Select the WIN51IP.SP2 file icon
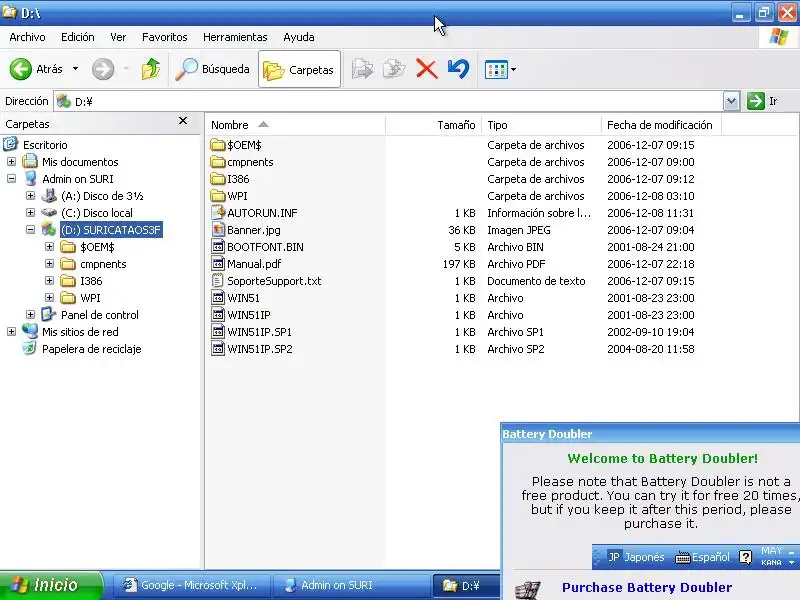Screen dimensions: 800x600 218,349
